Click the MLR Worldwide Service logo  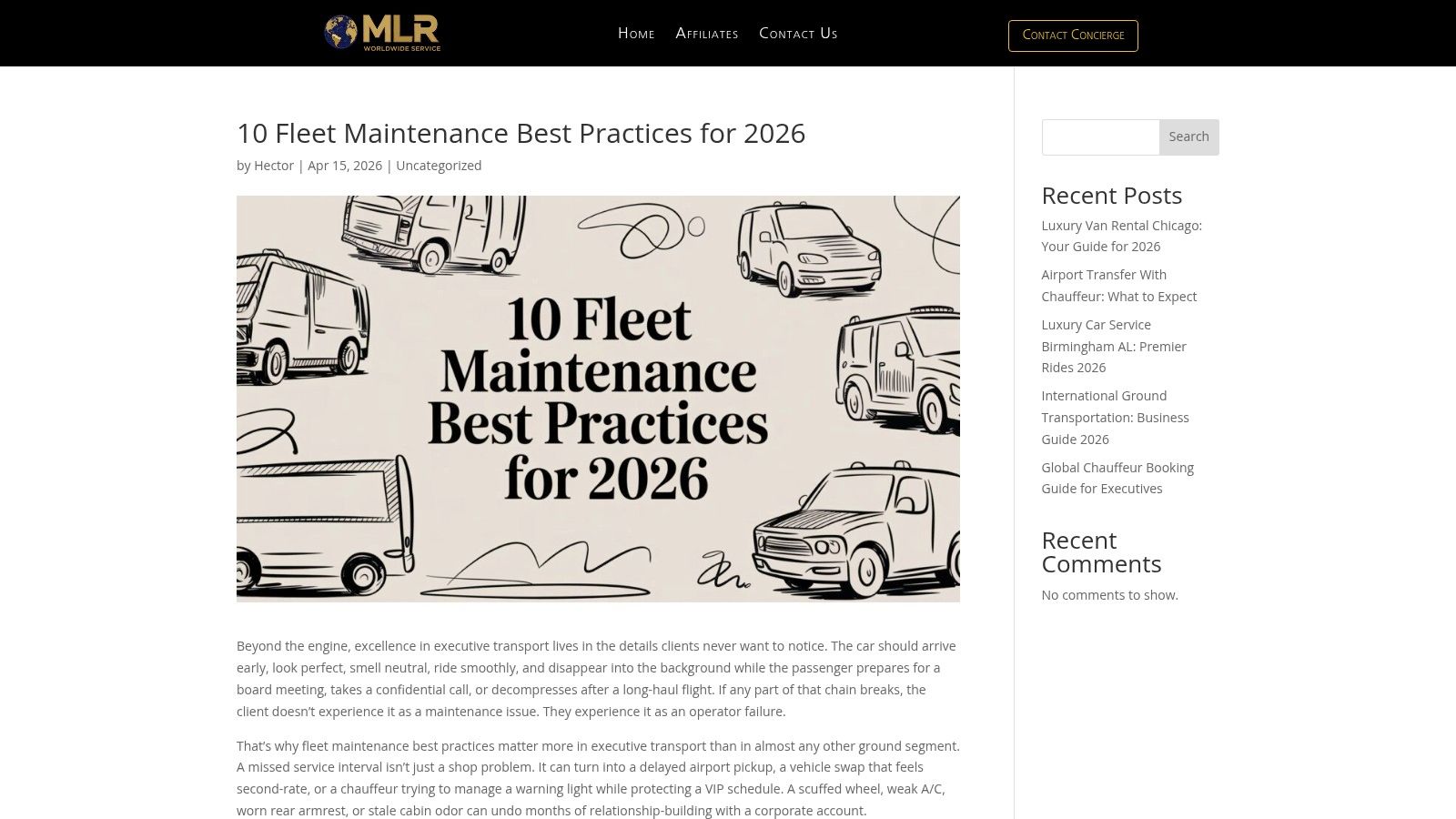tap(382, 33)
